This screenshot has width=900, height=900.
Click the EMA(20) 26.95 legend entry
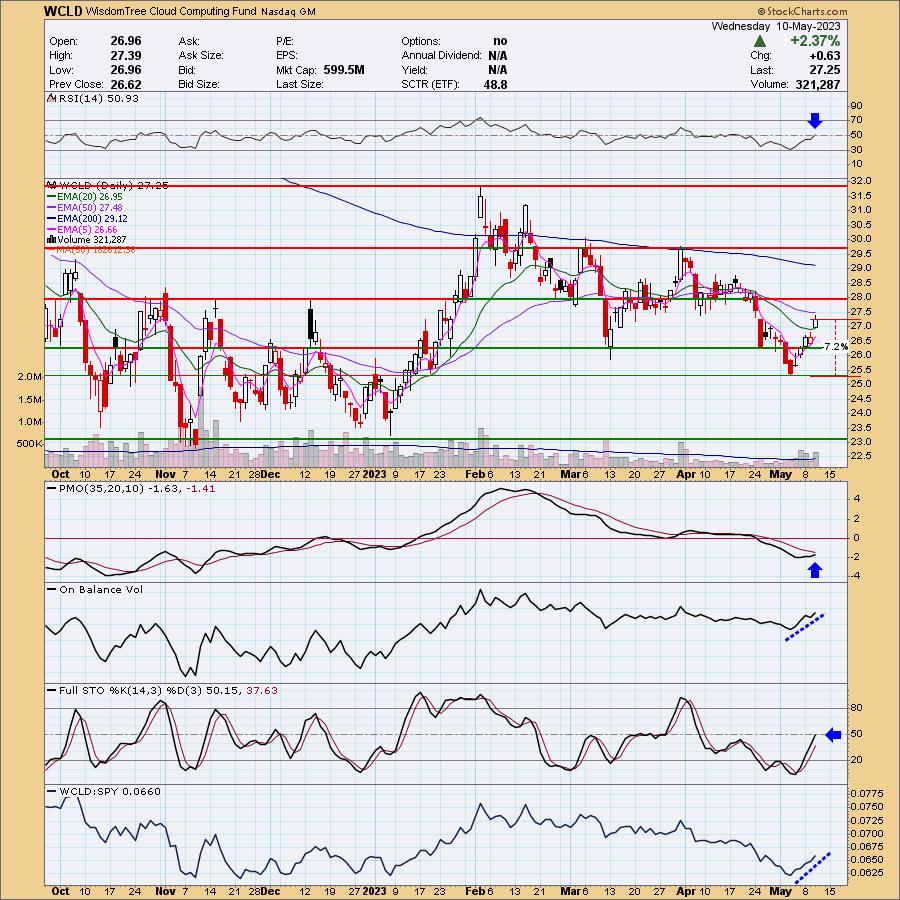pos(90,197)
